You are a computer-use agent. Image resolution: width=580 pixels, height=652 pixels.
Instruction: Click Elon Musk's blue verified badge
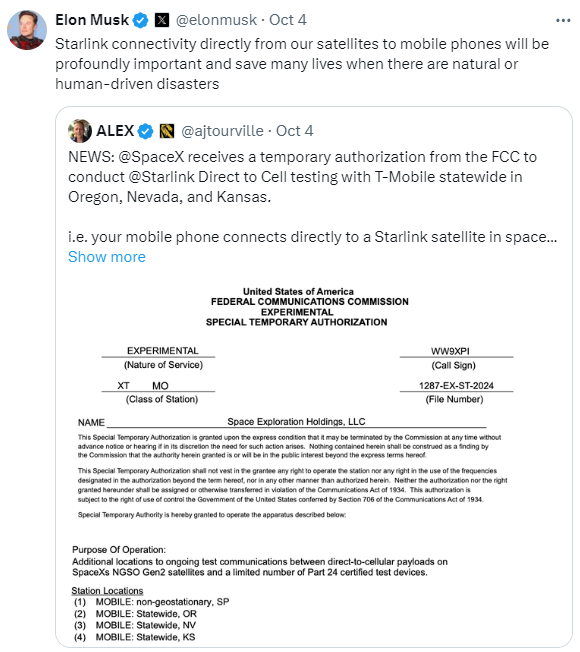coord(141,20)
